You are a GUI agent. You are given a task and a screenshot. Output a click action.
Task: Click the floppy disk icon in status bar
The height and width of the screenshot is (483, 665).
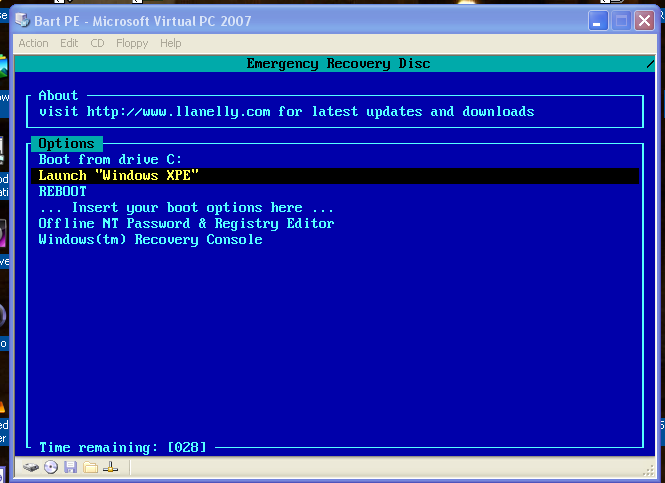(70, 467)
